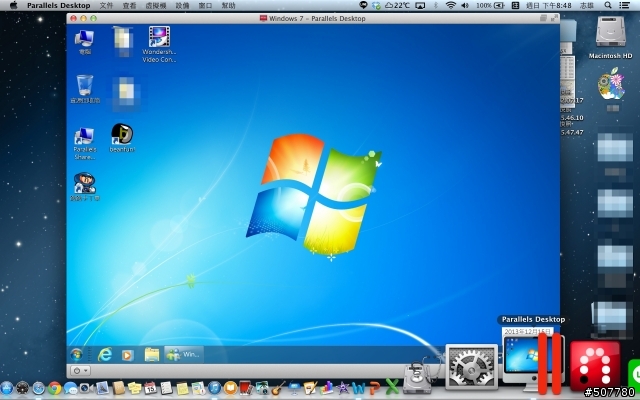Open the Bluetooth status menu
The image size is (640, 400).
pyautogui.click(x=436, y=5)
